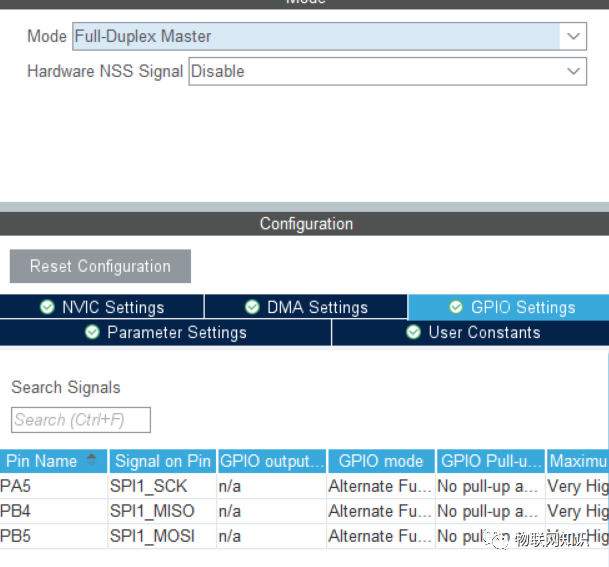
Task: Click the n/a output cell in PB5 row
Action: [x=271, y=536]
